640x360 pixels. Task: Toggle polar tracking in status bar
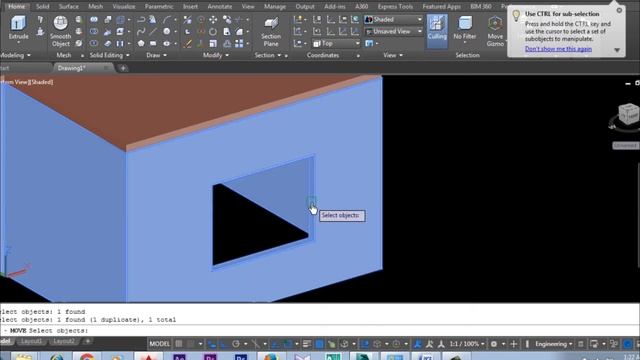click(236, 344)
